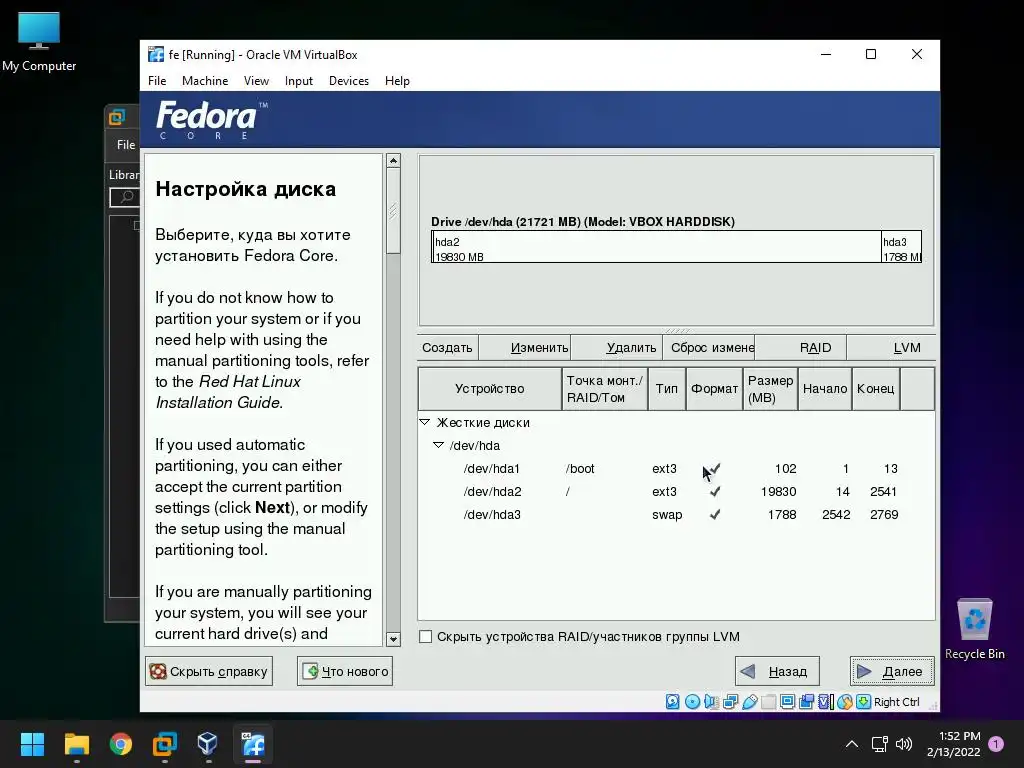Screen dimensions: 1024x768
Task: Collapse the /dev/hda tree node
Action: pos(438,445)
